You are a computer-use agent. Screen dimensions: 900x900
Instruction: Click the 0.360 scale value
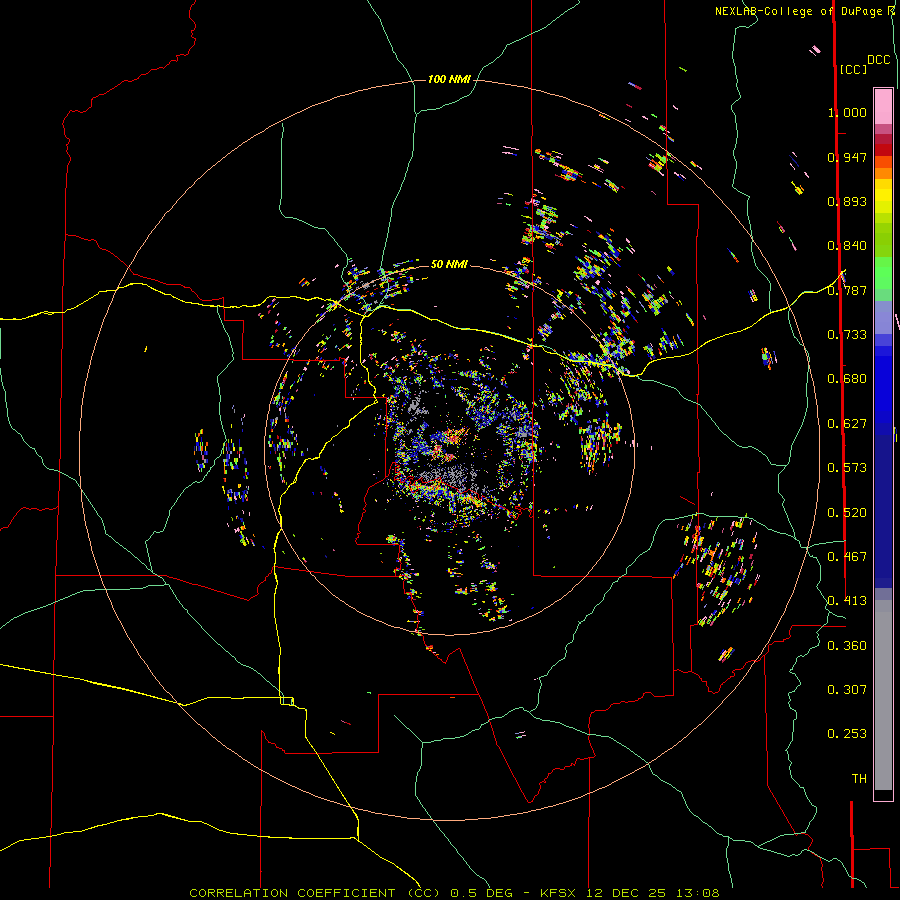click(x=847, y=646)
